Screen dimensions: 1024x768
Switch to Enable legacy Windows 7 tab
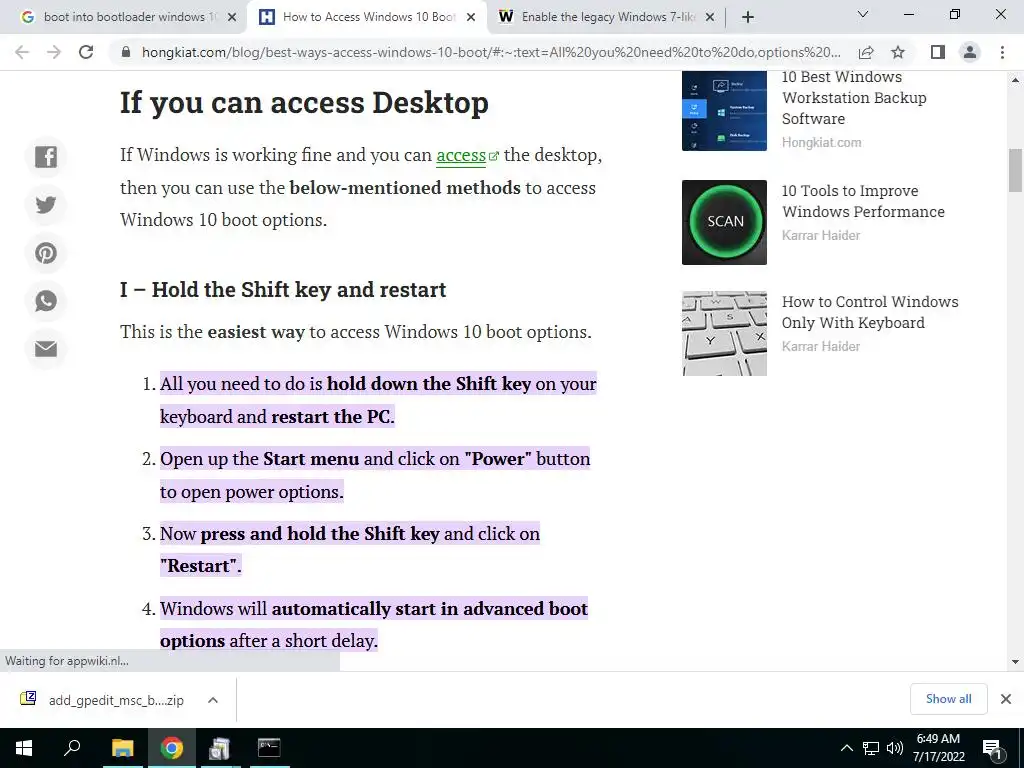click(606, 17)
